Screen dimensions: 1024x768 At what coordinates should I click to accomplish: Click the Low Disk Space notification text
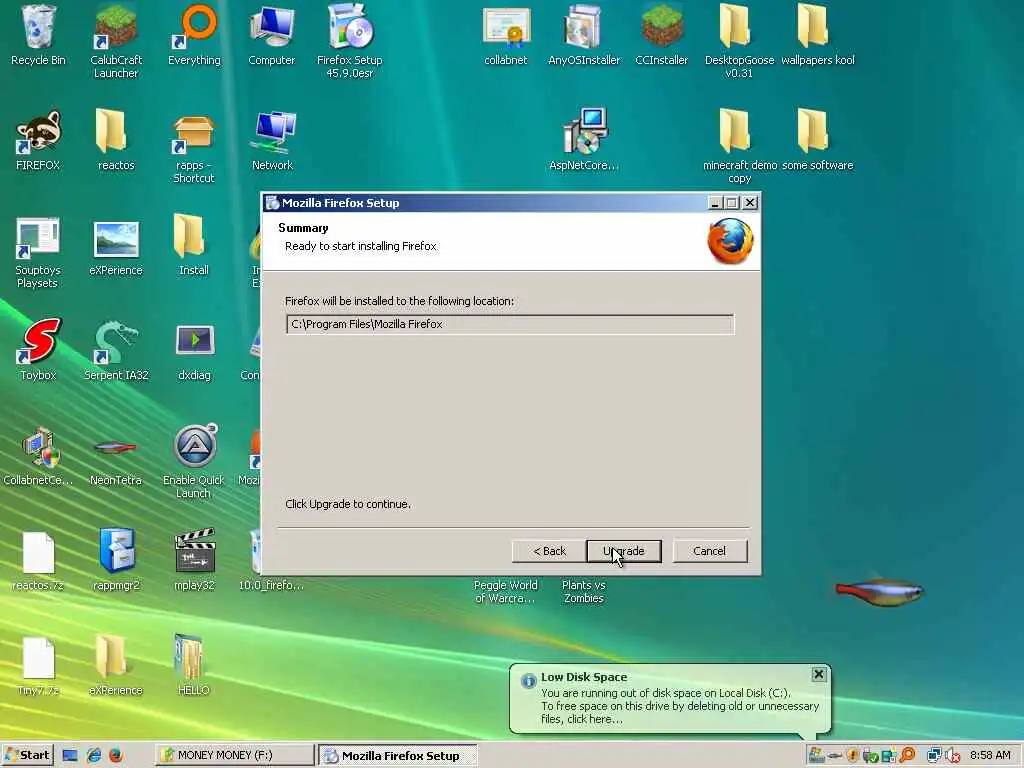tap(679, 706)
